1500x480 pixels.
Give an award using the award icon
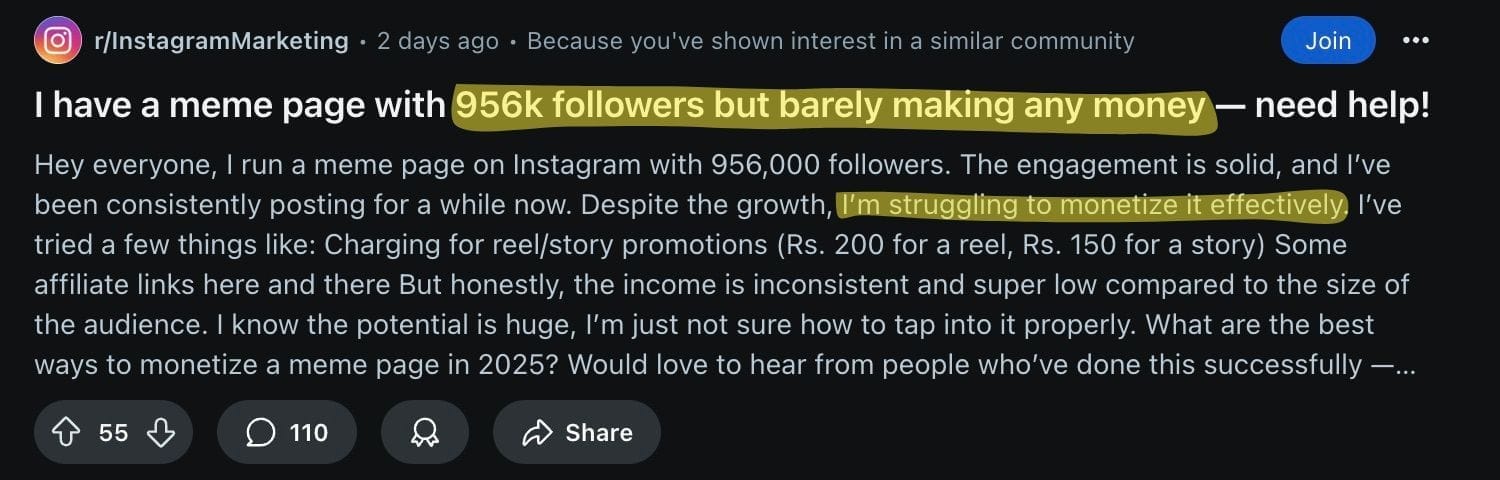tap(425, 432)
